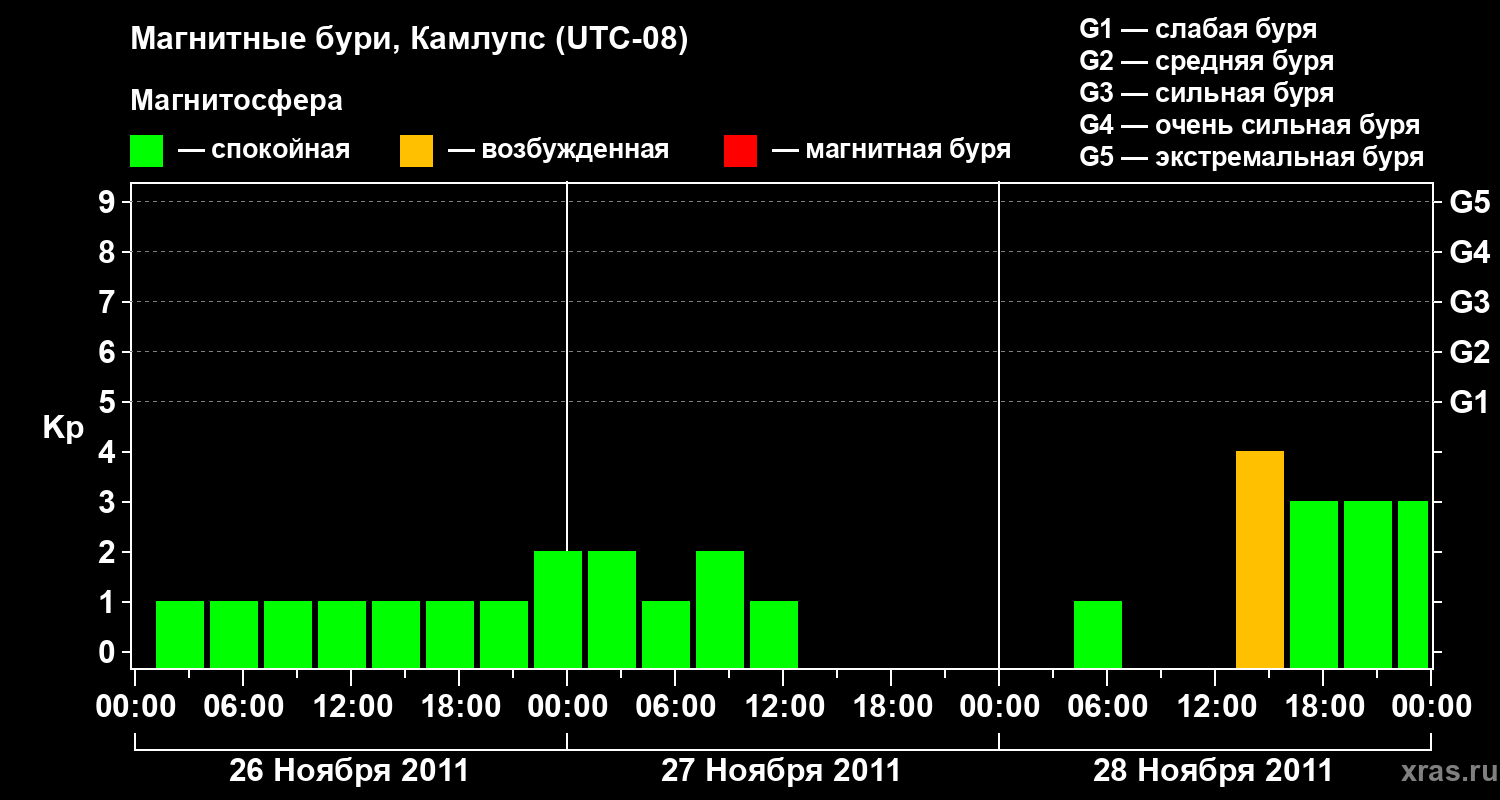Click the 'Магнитосфера' heading
The image size is (1500, 800).
click(x=236, y=101)
